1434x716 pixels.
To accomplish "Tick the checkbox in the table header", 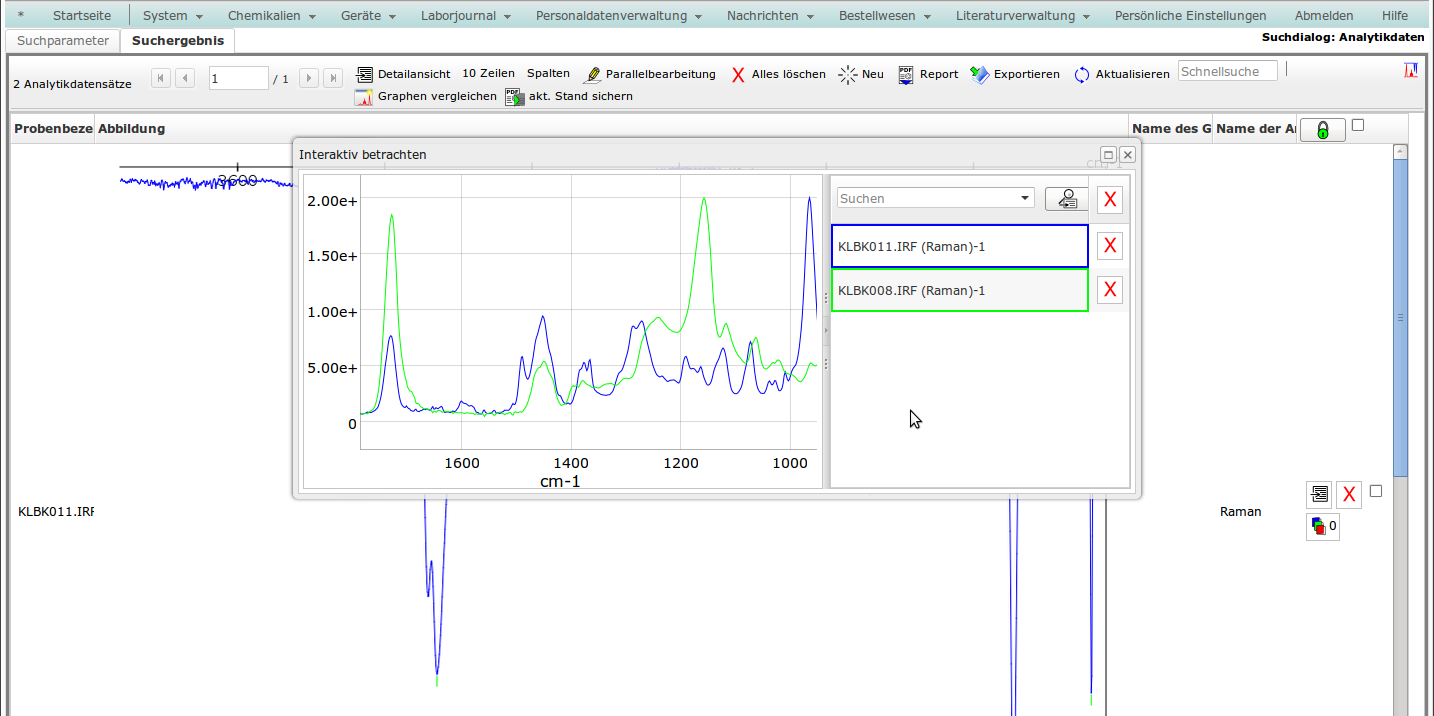I will click(1357, 126).
